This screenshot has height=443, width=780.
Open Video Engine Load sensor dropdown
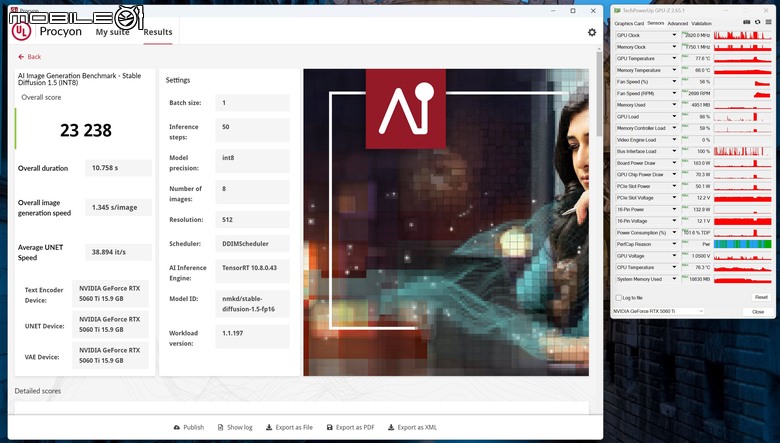674,140
